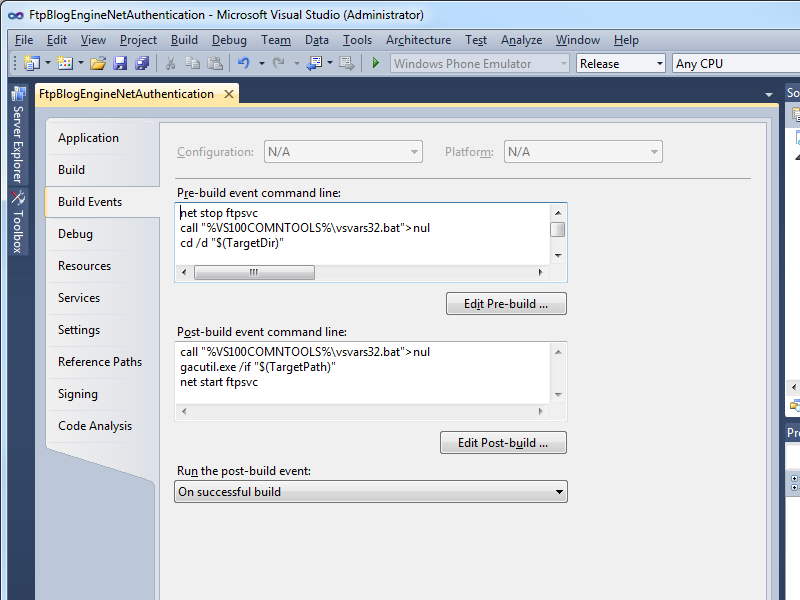Click the Edit Pre-build button
Screen dimensions: 800x600
pyautogui.click(x=506, y=303)
